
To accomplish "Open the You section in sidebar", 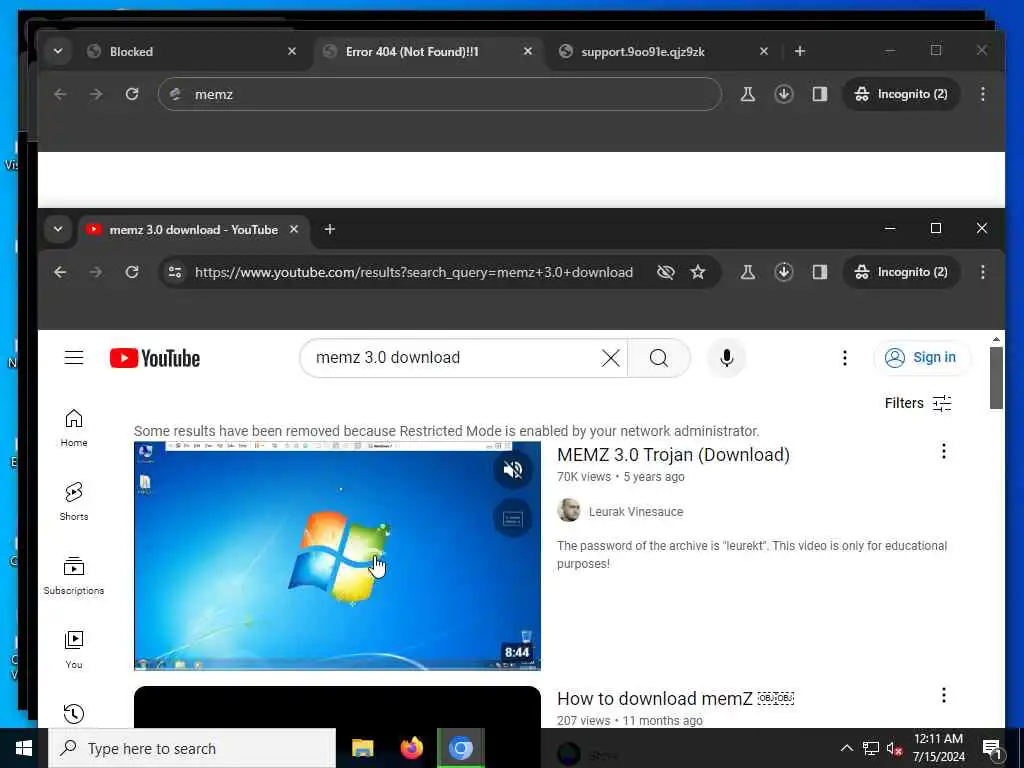I will [74, 649].
